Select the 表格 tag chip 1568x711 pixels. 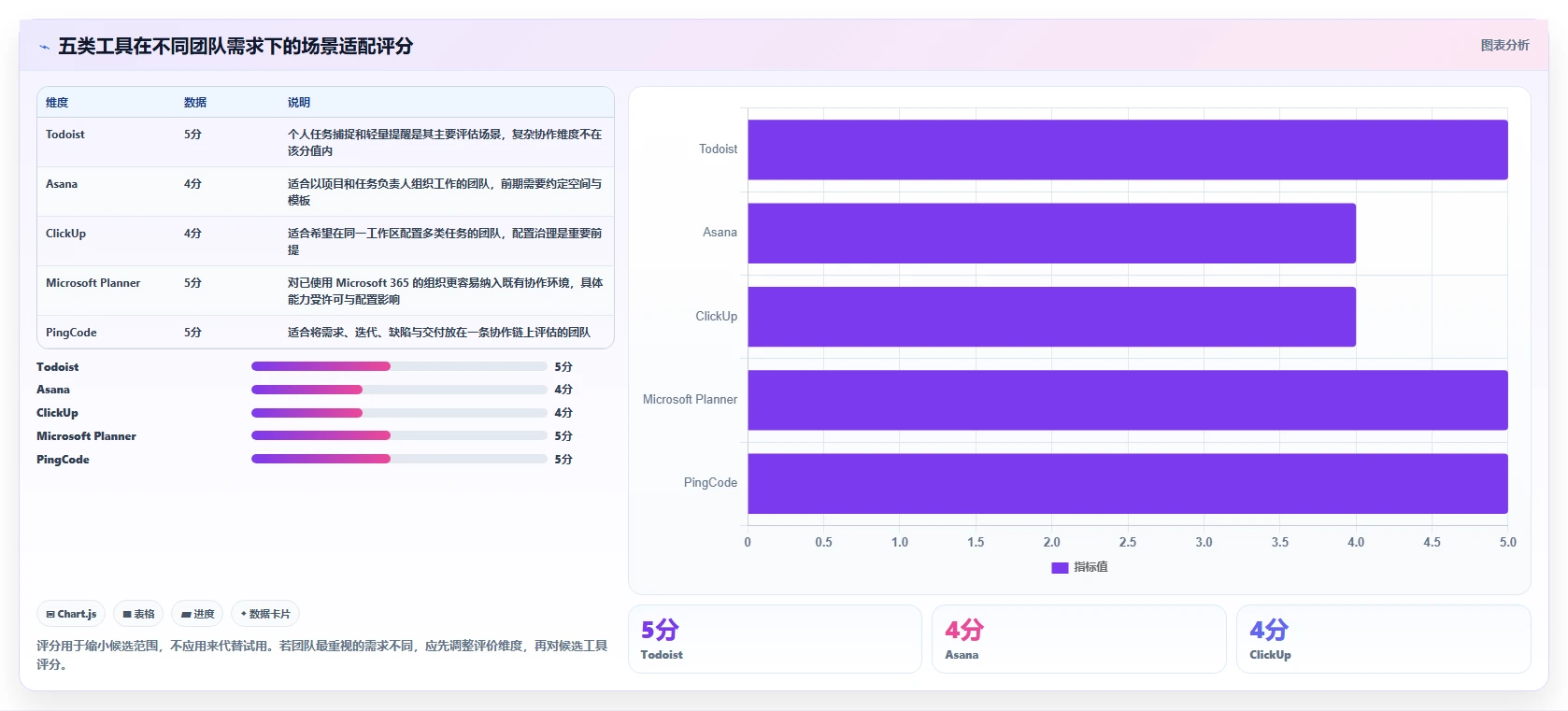click(x=138, y=614)
